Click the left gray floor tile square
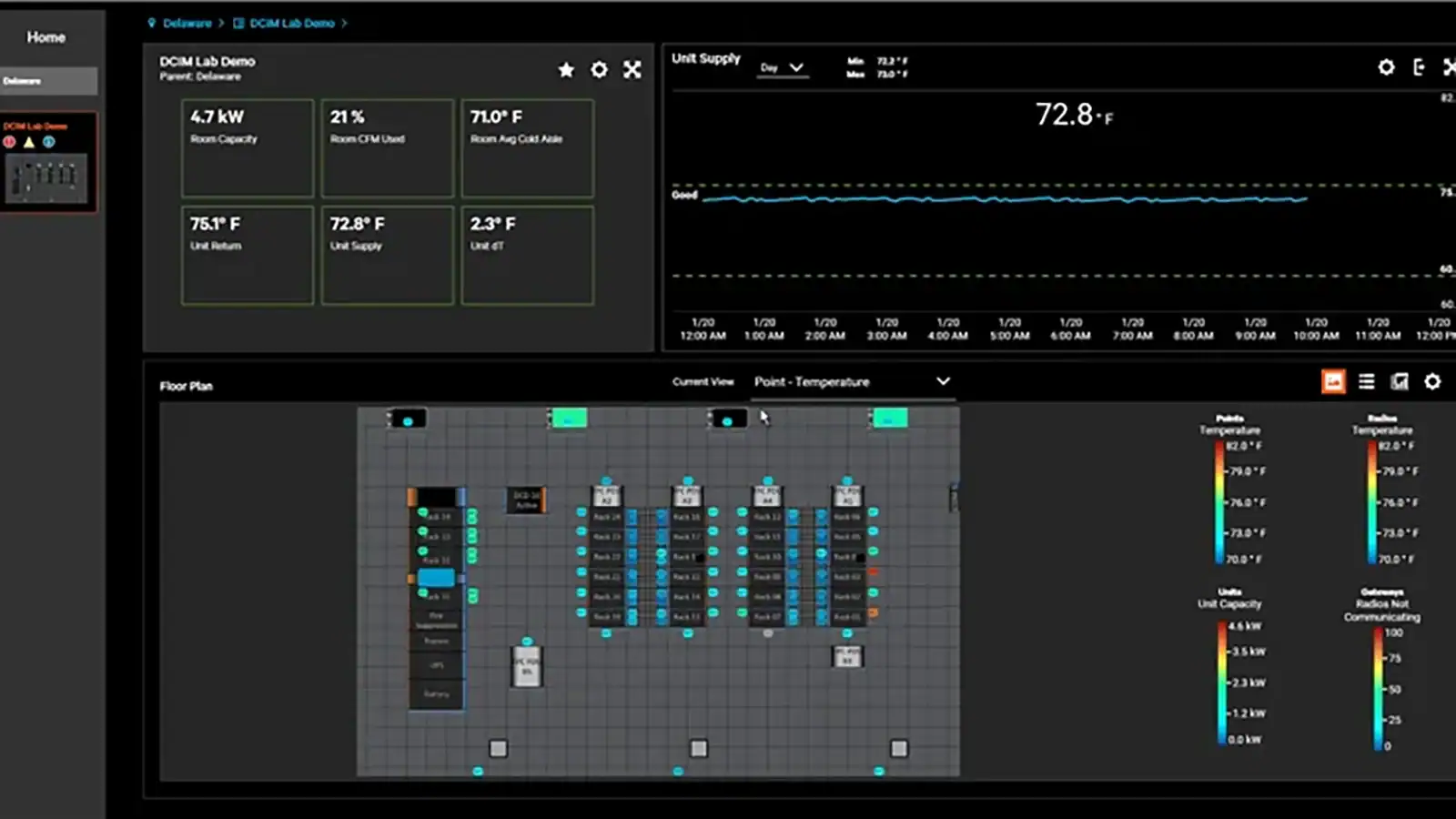 point(498,748)
